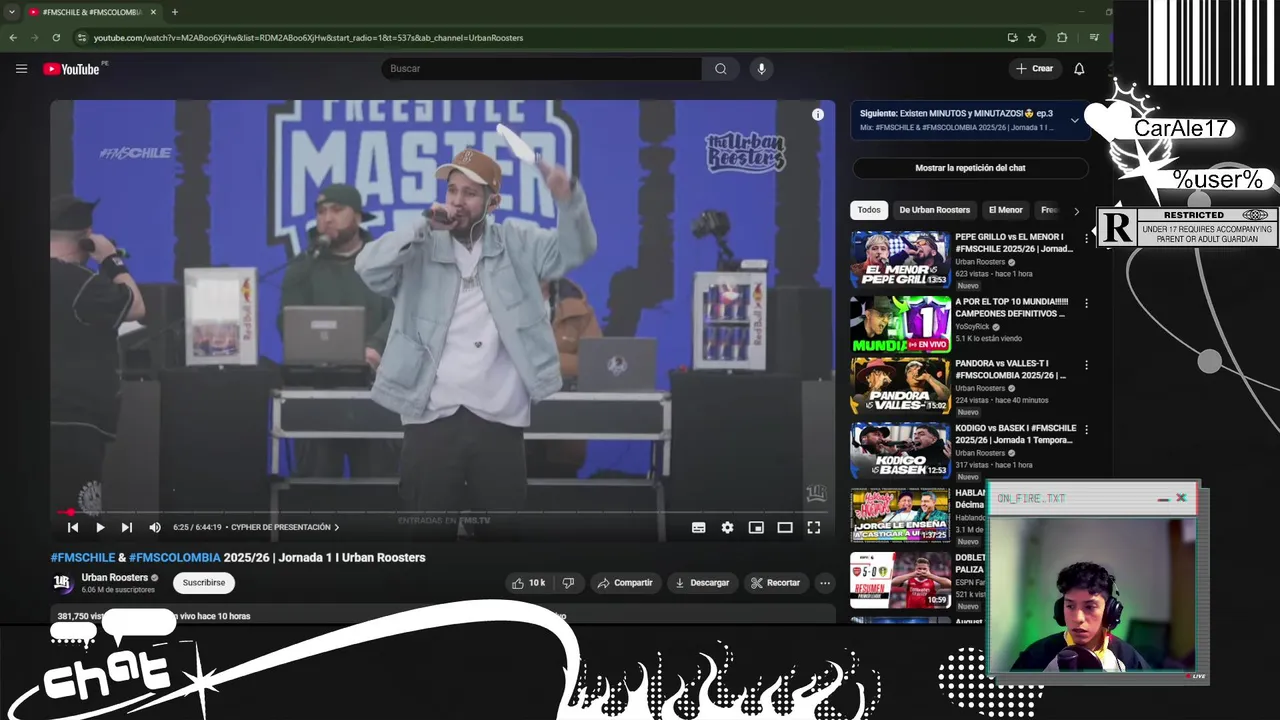This screenshot has height=720, width=1280.
Task: Open the browser extensions puzzle icon
Action: coord(1062,38)
